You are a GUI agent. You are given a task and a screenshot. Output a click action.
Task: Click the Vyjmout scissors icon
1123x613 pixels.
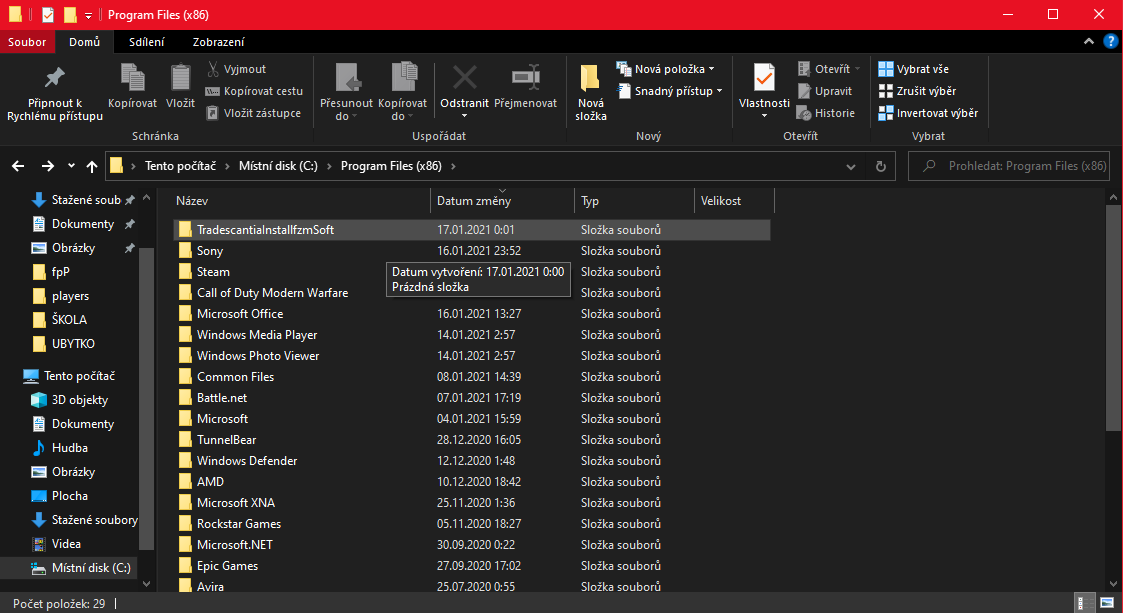pos(213,69)
